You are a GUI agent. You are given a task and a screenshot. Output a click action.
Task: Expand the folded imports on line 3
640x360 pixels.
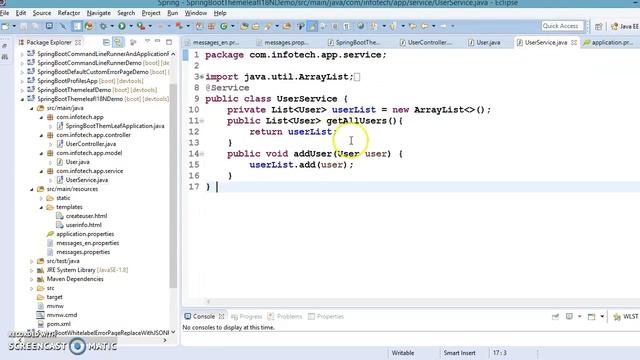click(x=202, y=77)
